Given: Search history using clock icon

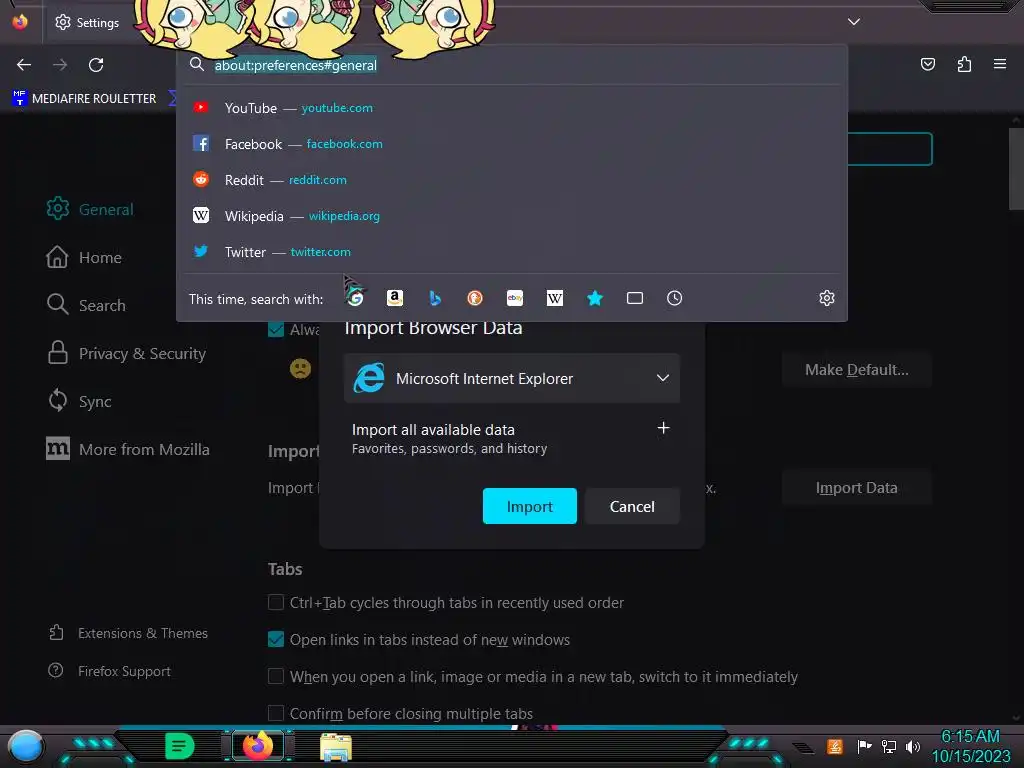Looking at the screenshot, I should pos(675,298).
